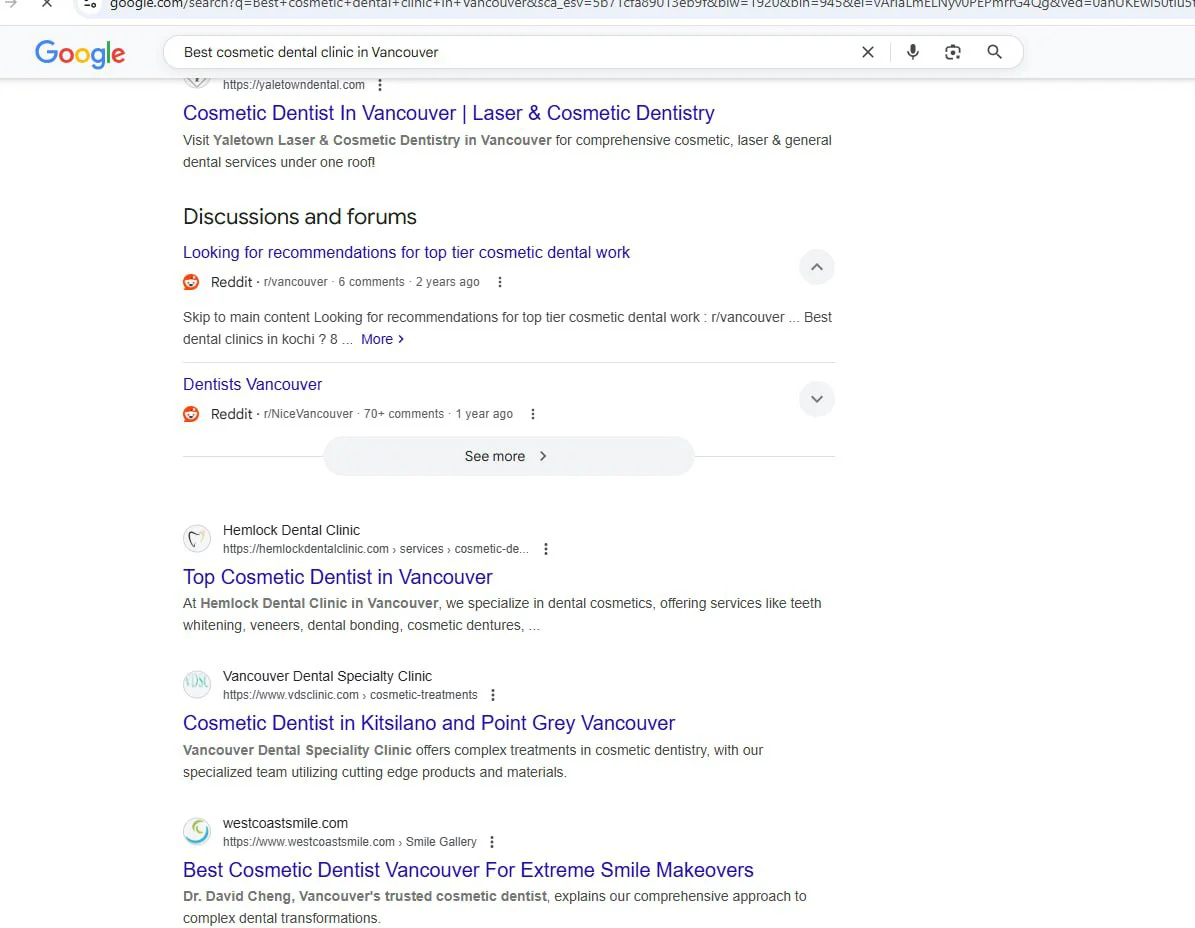
Task: Collapse the cosmetic dental work discussion
Action: (816, 267)
